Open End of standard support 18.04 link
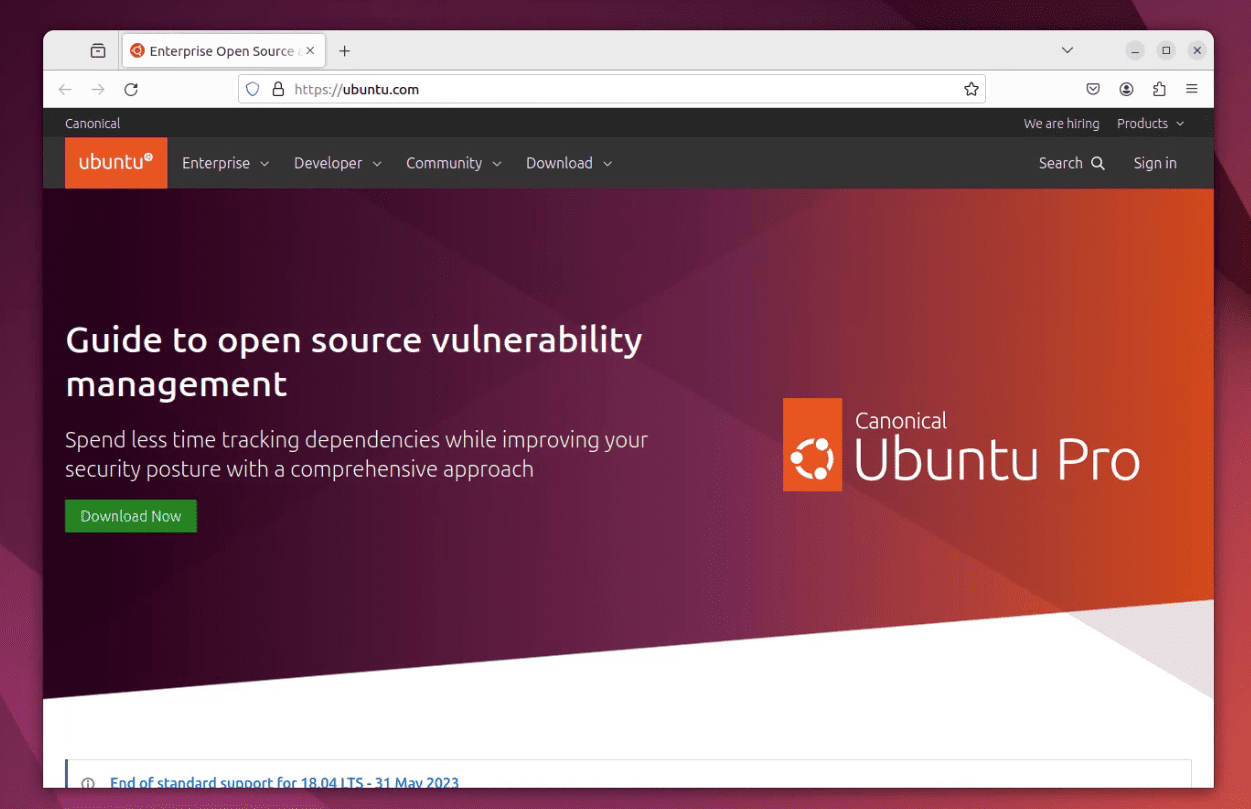The width and height of the screenshot is (1251, 809). [x=284, y=783]
